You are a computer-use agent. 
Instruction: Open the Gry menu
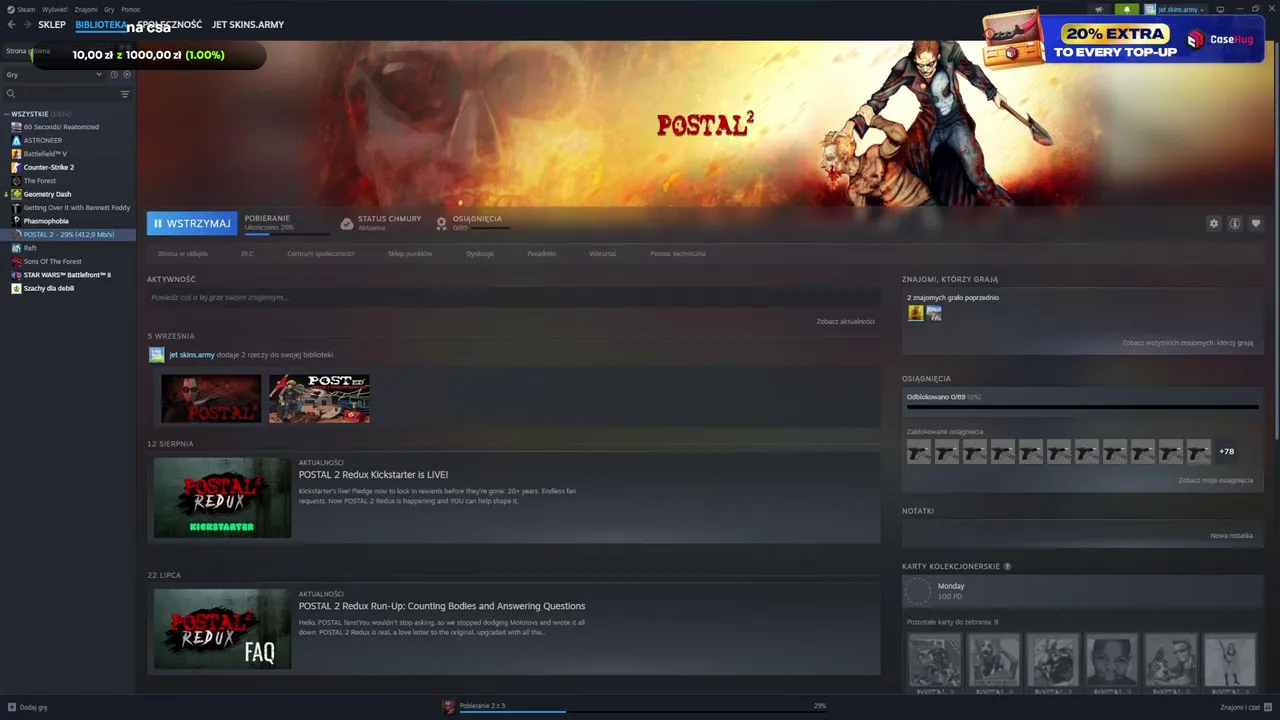109,9
